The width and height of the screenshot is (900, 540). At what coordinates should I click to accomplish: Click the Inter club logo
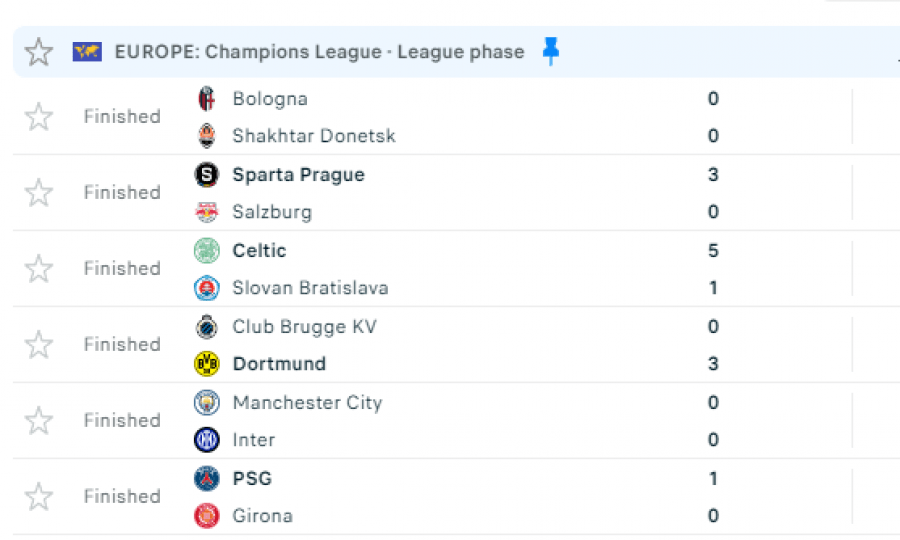click(x=206, y=440)
